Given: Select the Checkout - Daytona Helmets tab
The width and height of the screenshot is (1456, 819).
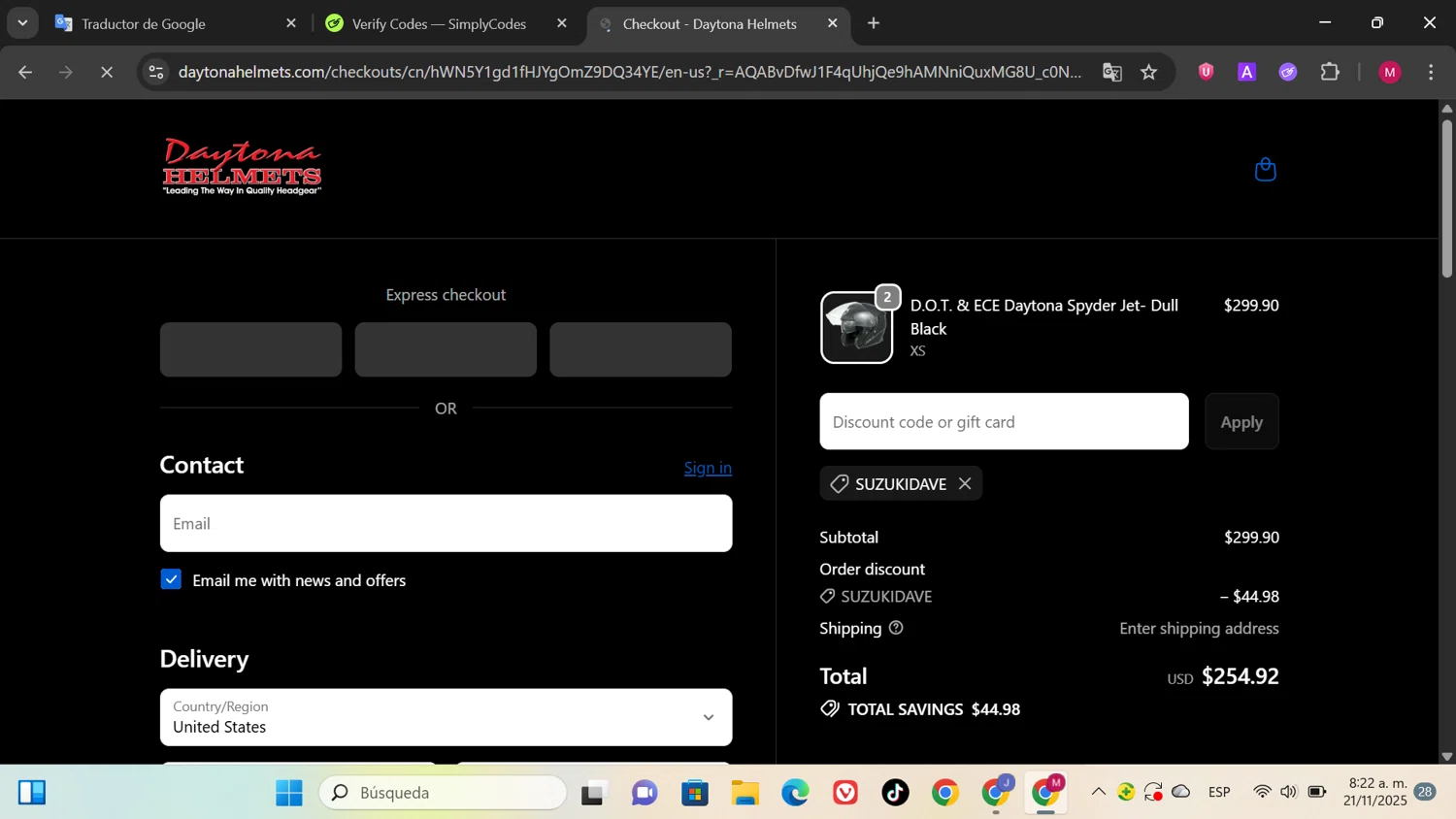Looking at the screenshot, I should click(x=718, y=23).
